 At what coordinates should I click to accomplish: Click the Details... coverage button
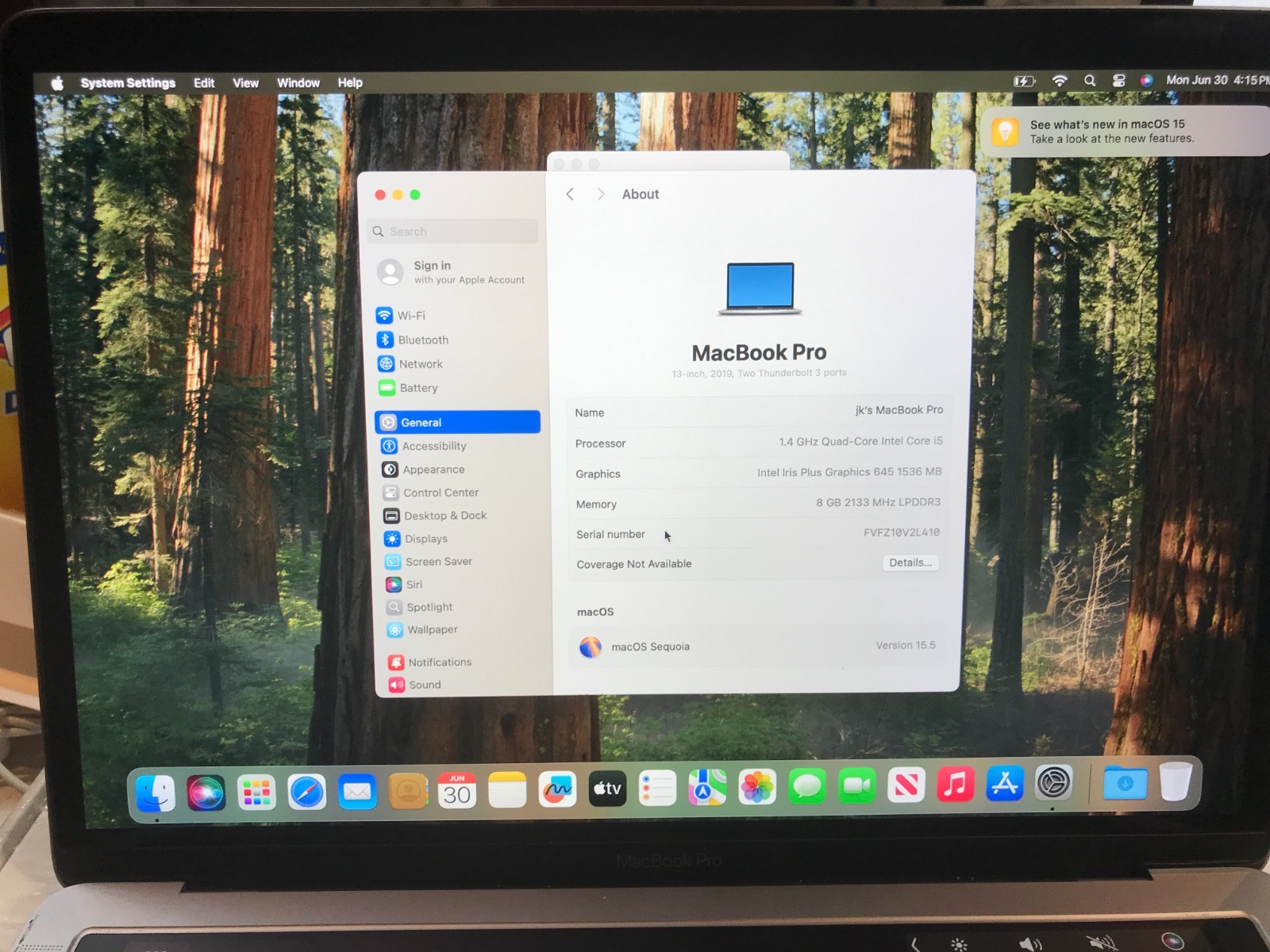(x=910, y=562)
